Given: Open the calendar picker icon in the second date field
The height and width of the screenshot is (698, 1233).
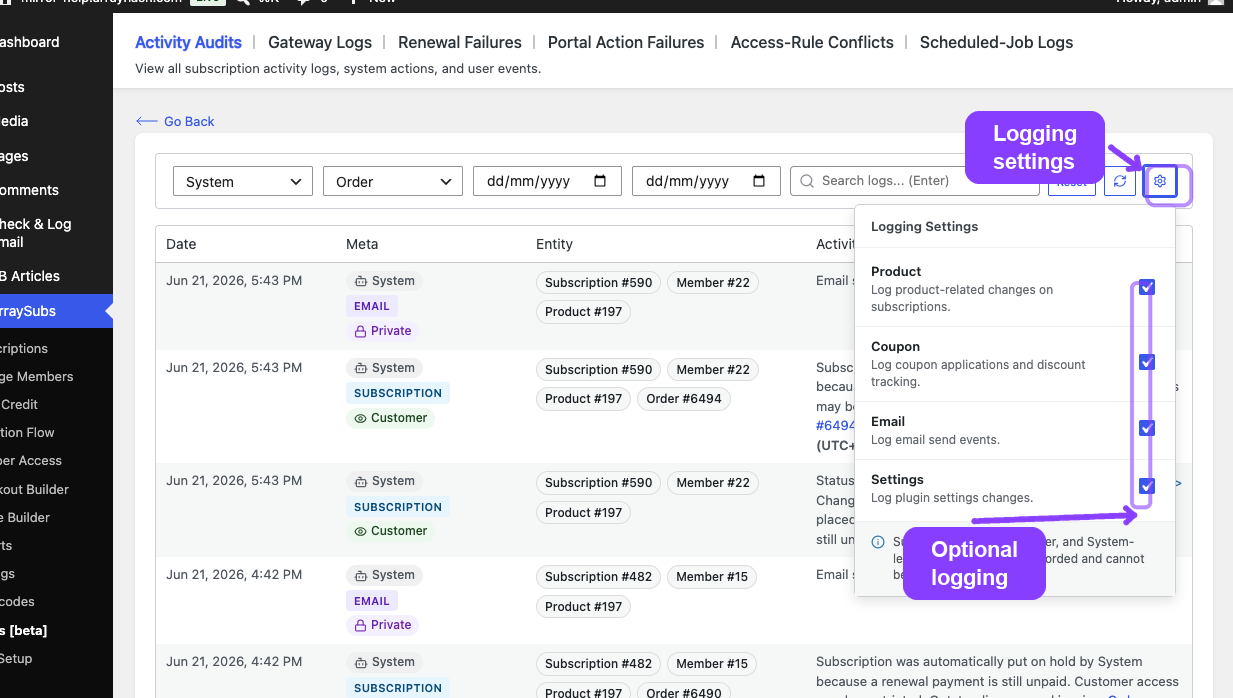Looking at the screenshot, I should (759, 181).
